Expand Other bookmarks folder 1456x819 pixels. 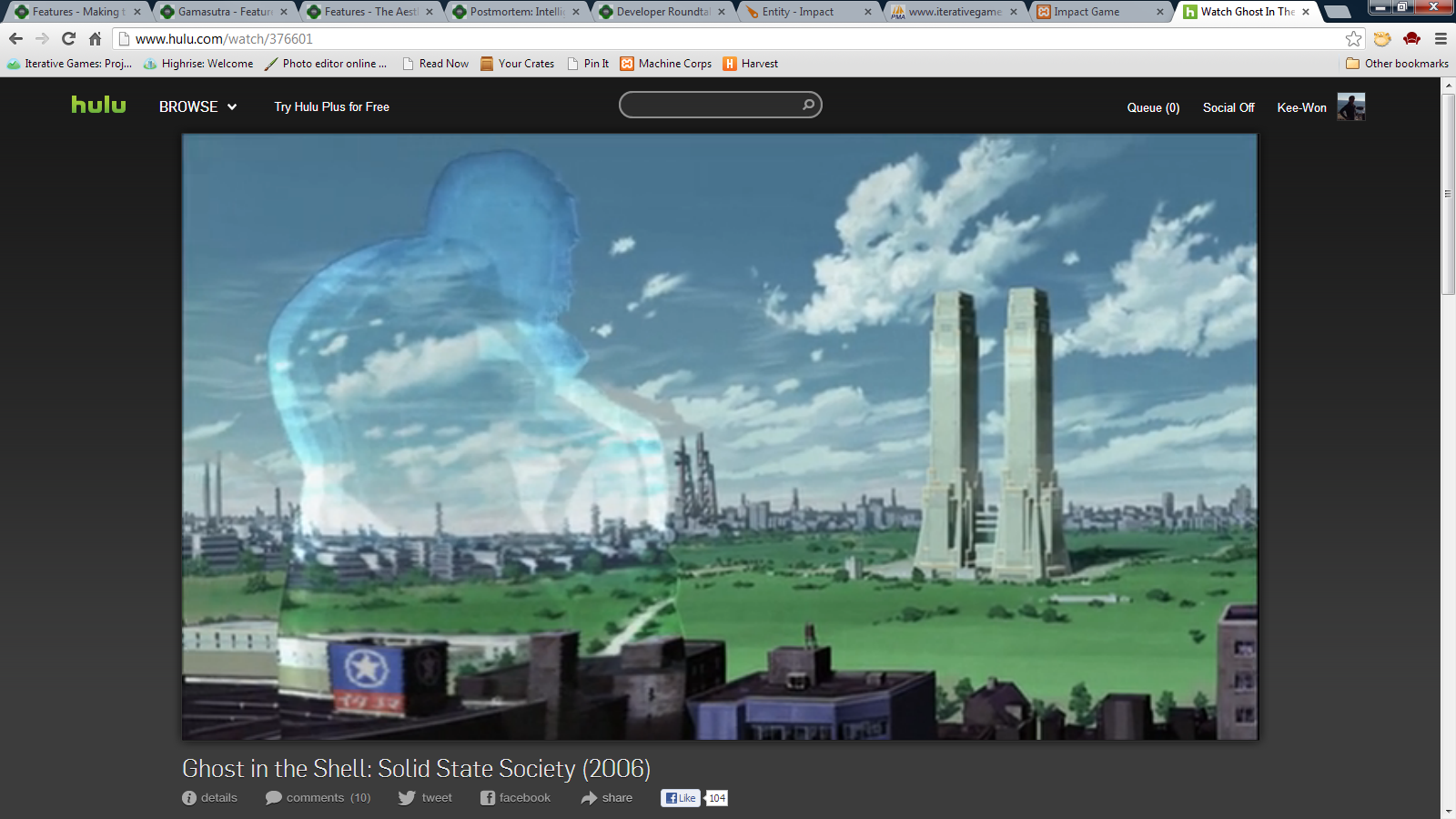coord(1397,64)
